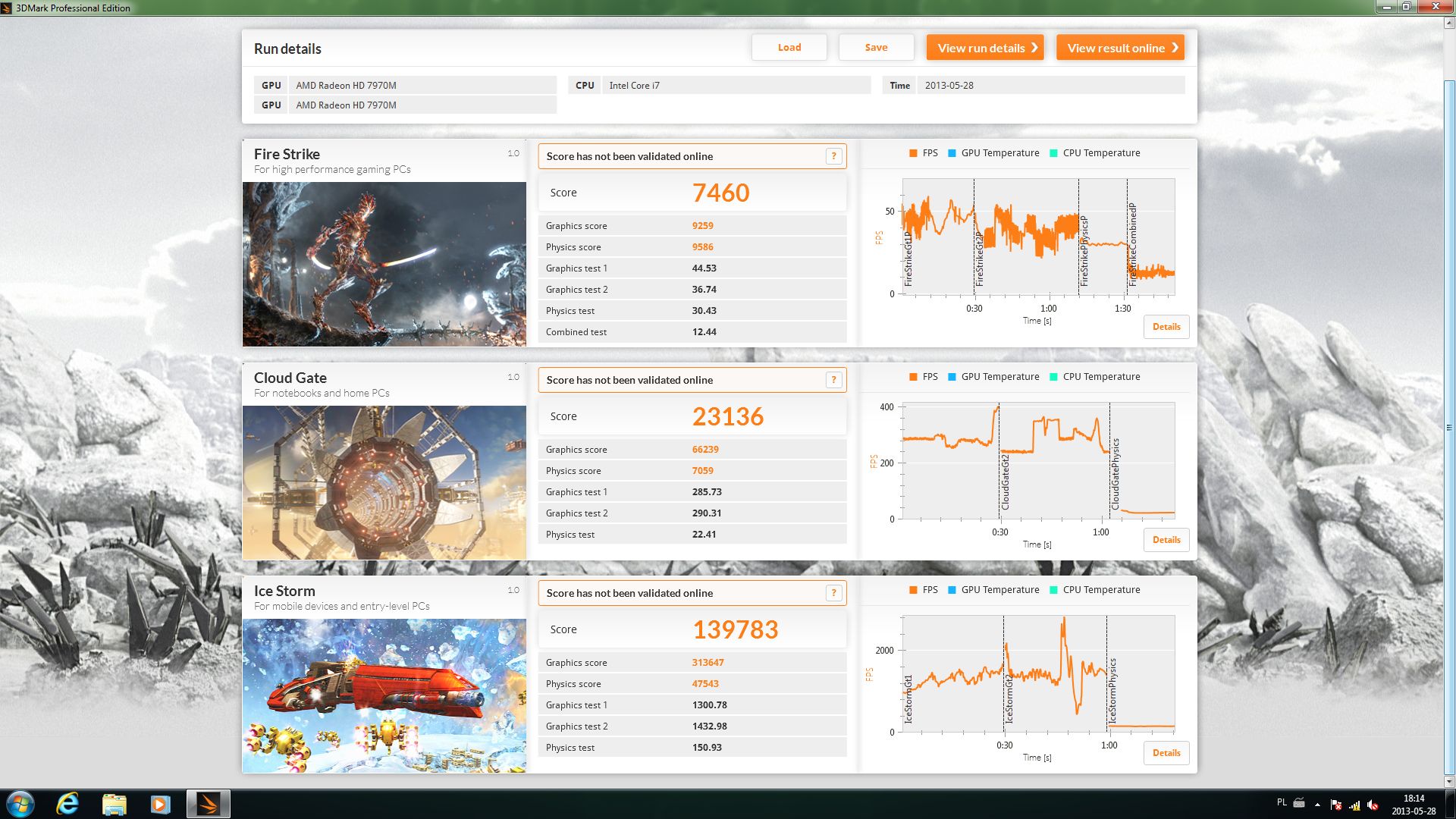The image size is (1456, 819).
Task: Toggle GPU Temperature legend in Cloud Gate chart
Action: (x=993, y=377)
